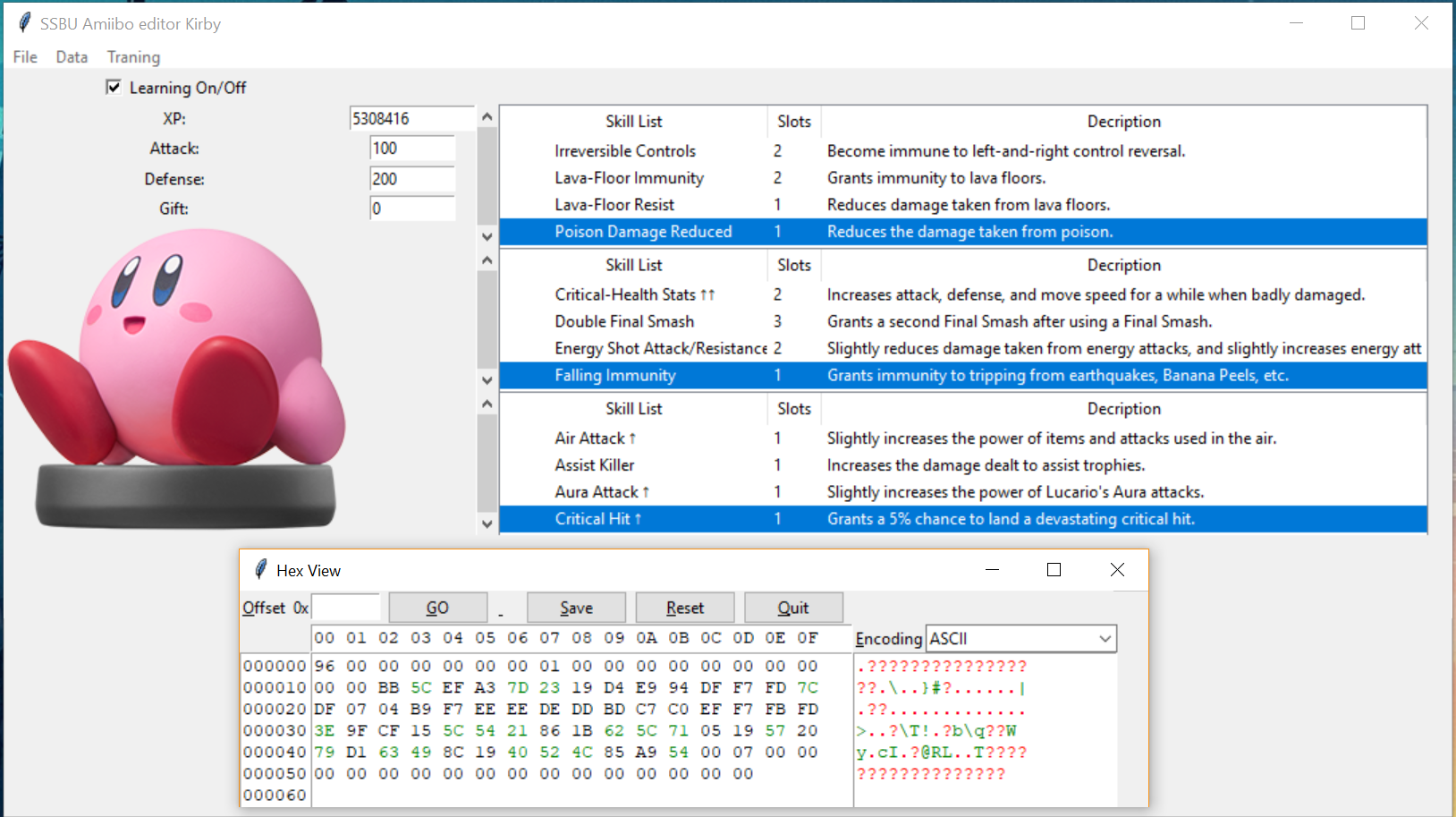
Task: Click hex row offset 000010
Action: (x=275, y=688)
